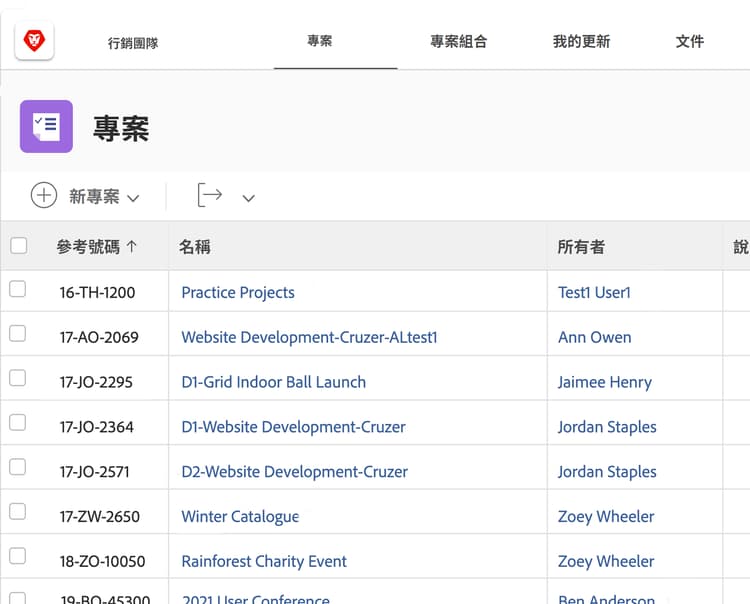Open the Practice Projects link
Viewport: 750px width, 604px height.
[x=238, y=293]
